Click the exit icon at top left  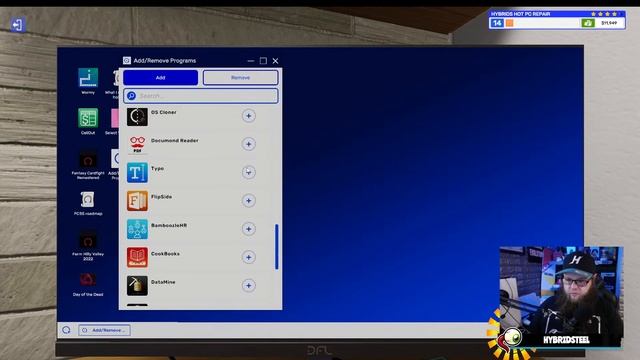17,24
